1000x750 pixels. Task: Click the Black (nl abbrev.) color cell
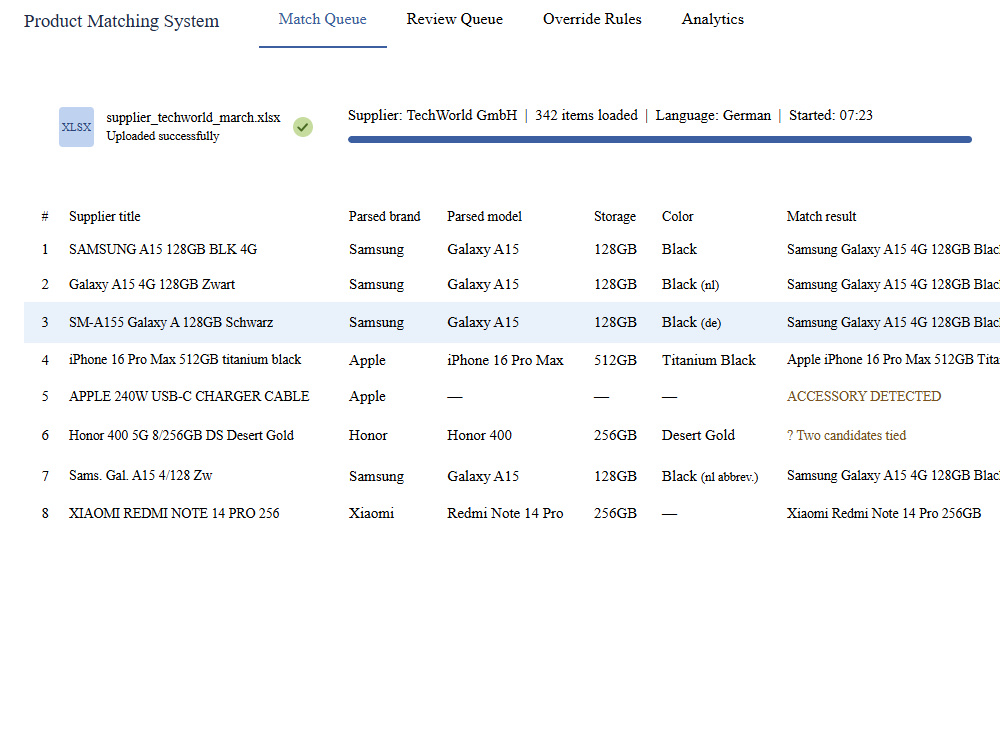tap(710, 476)
